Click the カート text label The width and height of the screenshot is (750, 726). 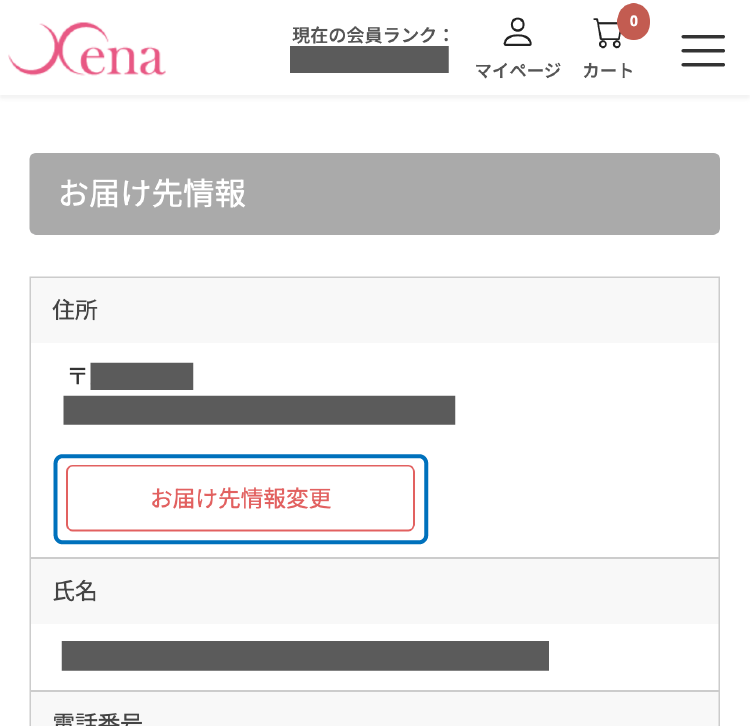click(x=608, y=71)
